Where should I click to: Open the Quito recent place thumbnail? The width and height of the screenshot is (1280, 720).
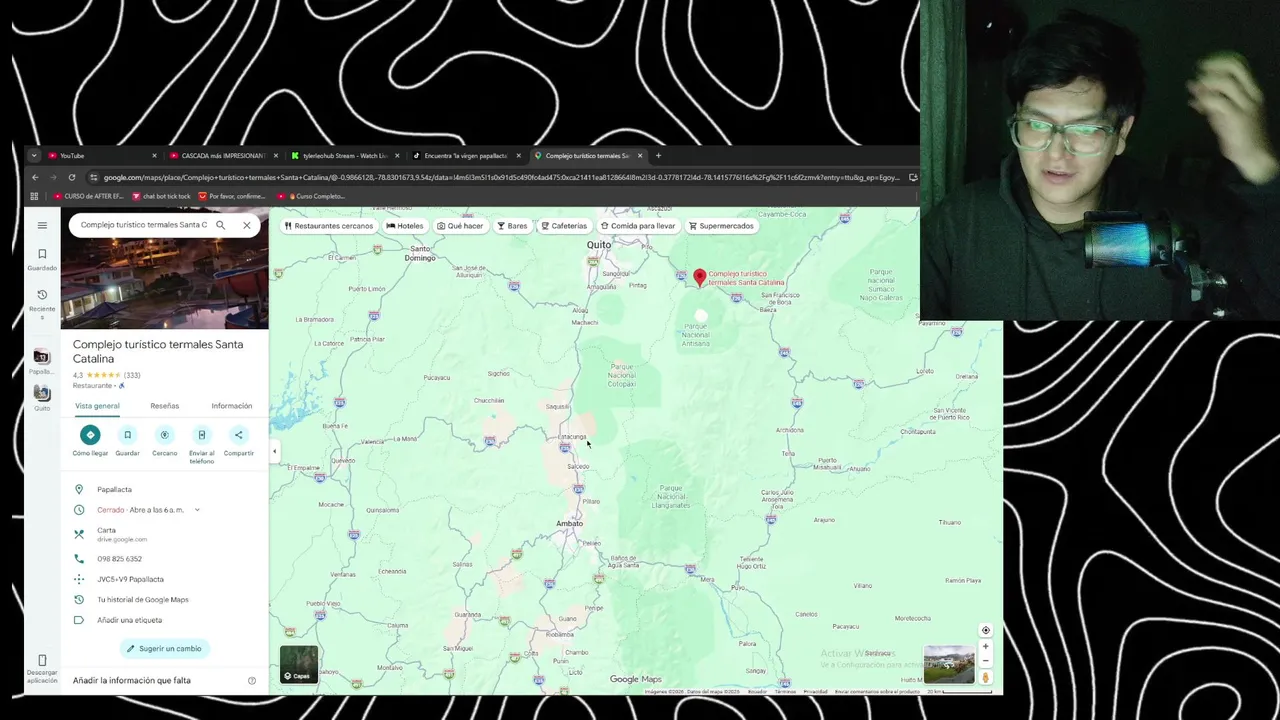pos(41,393)
